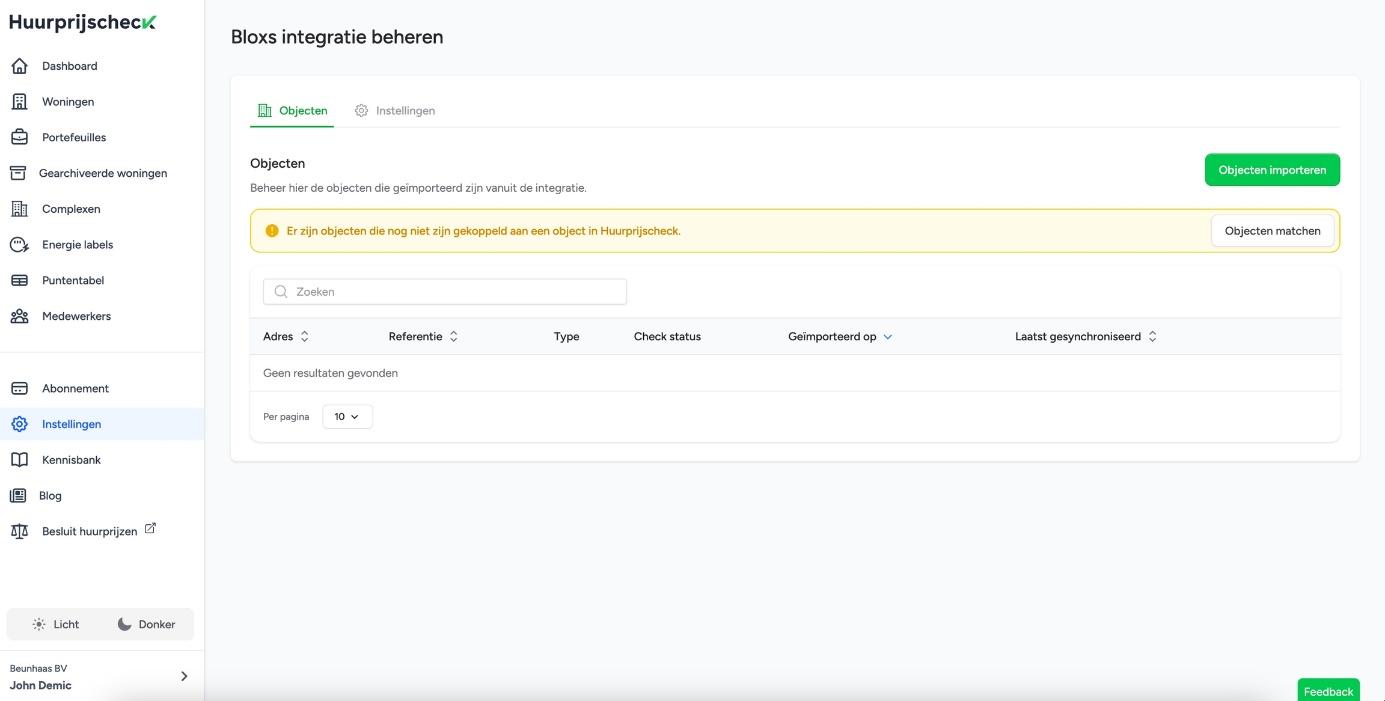Switch to Licht theme mode
Viewport: 1385px width, 701px height.
pyautogui.click(x=55, y=624)
